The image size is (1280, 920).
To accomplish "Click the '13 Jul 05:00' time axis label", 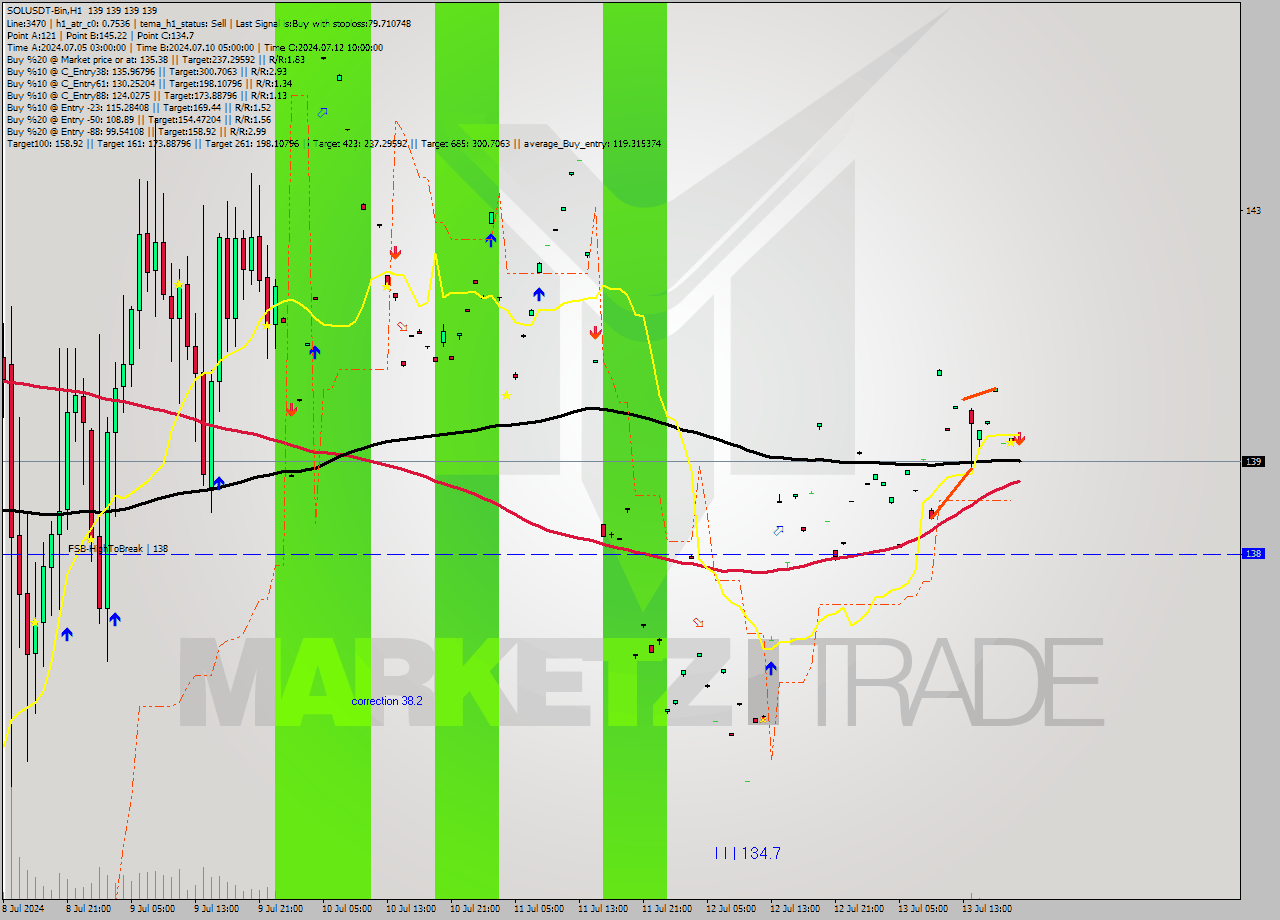I will coord(922,909).
